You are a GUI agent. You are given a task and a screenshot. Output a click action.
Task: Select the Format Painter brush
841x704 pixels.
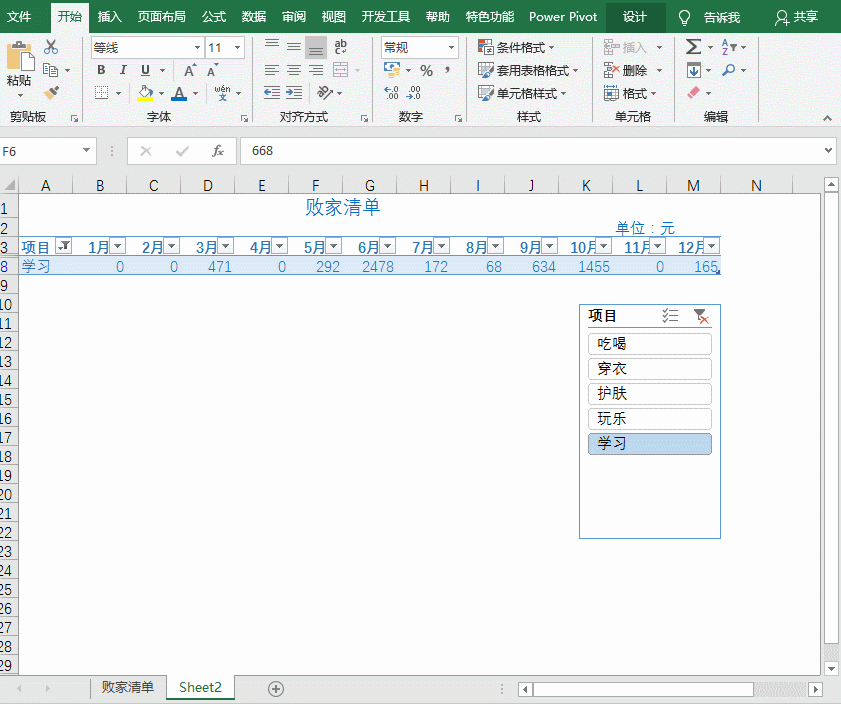[51, 93]
